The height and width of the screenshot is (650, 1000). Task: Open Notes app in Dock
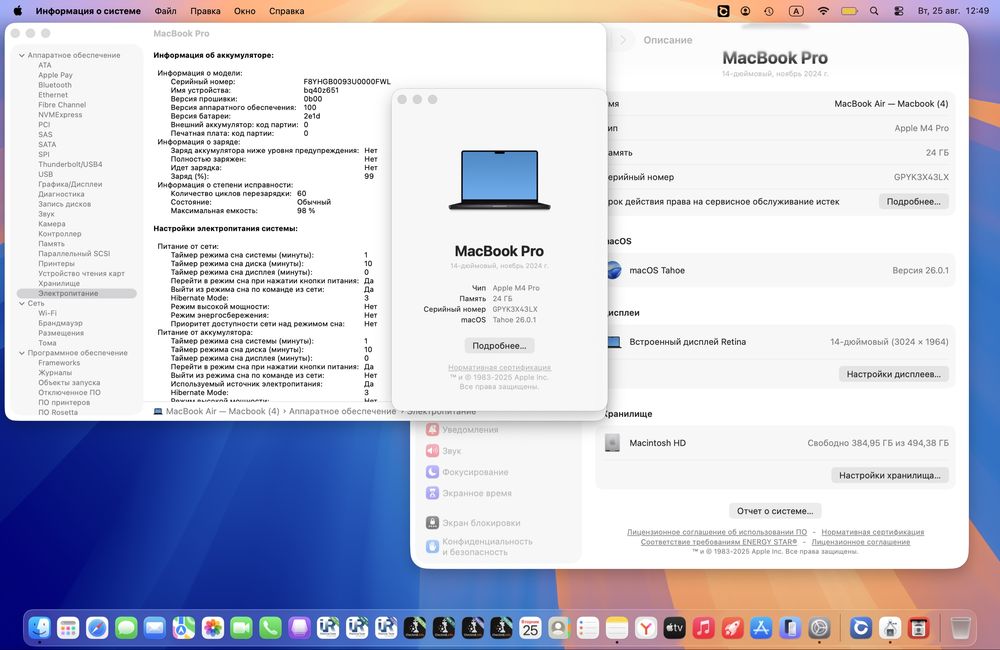[x=617, y=628]
